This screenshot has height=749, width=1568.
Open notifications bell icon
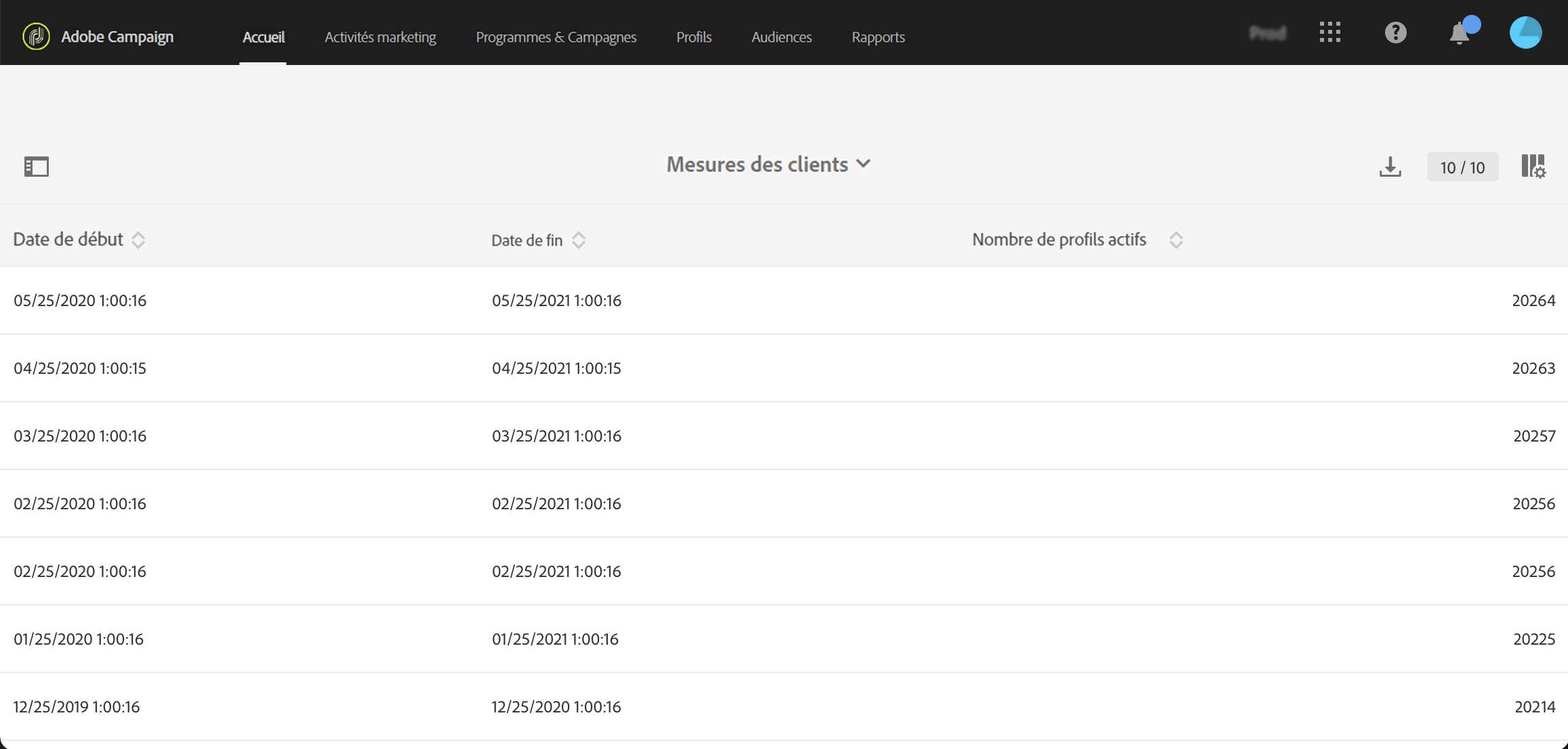[1460, 33]
